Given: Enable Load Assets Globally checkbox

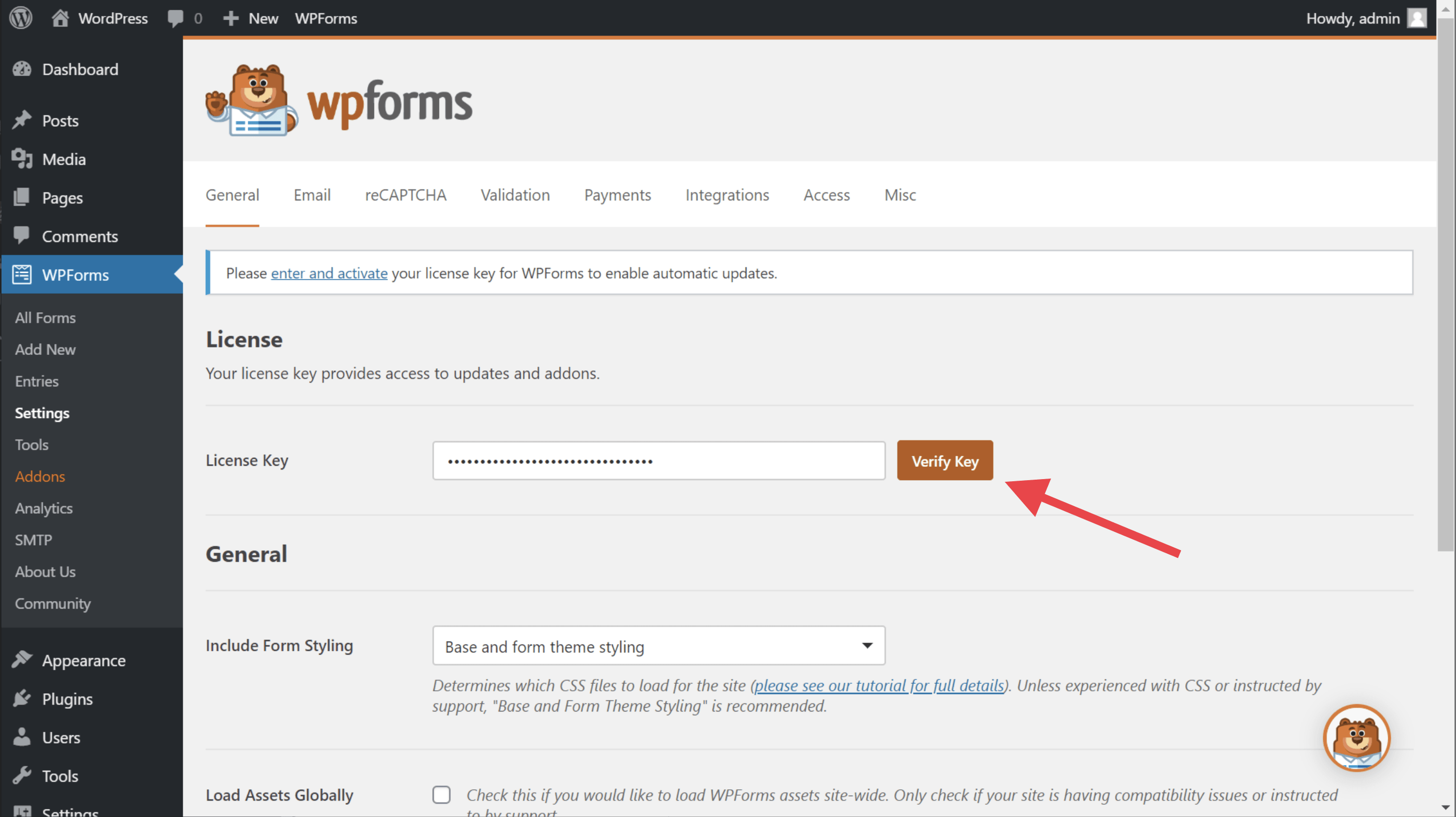Looking at the screenshot, I should 441,795.
